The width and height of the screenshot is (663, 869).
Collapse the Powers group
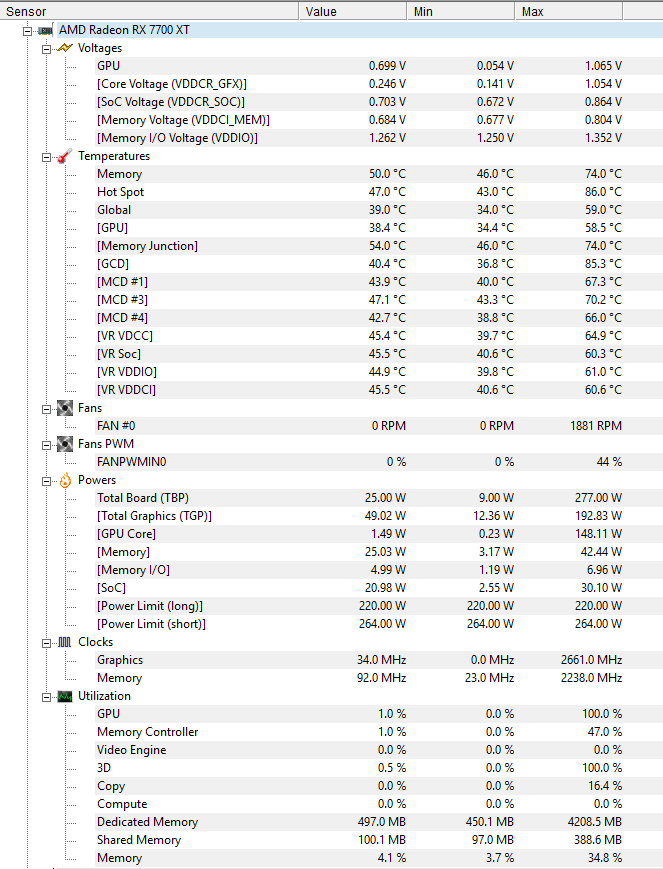[x=47, y=482]
